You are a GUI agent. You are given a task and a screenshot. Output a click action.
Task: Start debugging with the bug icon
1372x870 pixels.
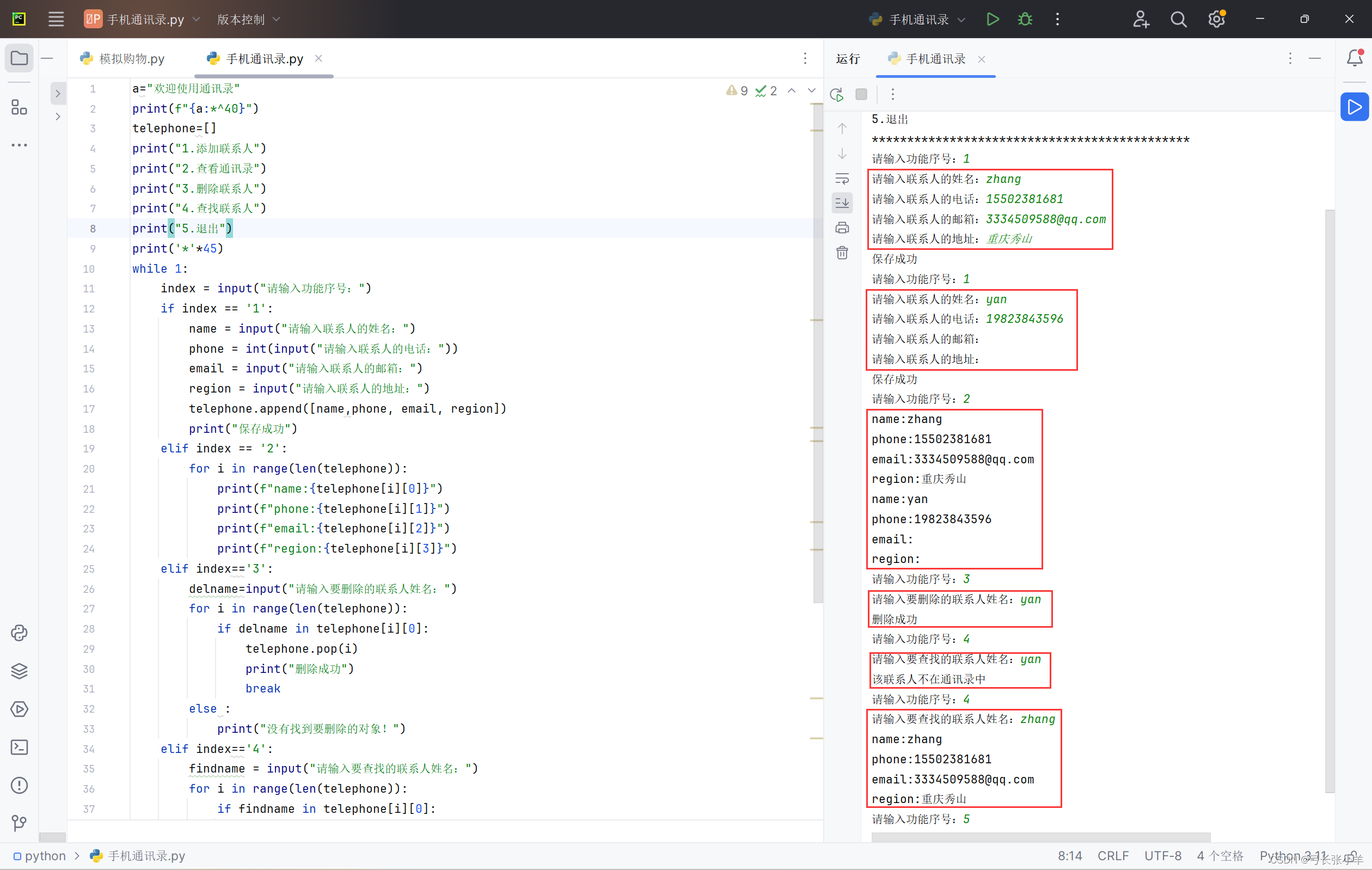pos(1025,20)
